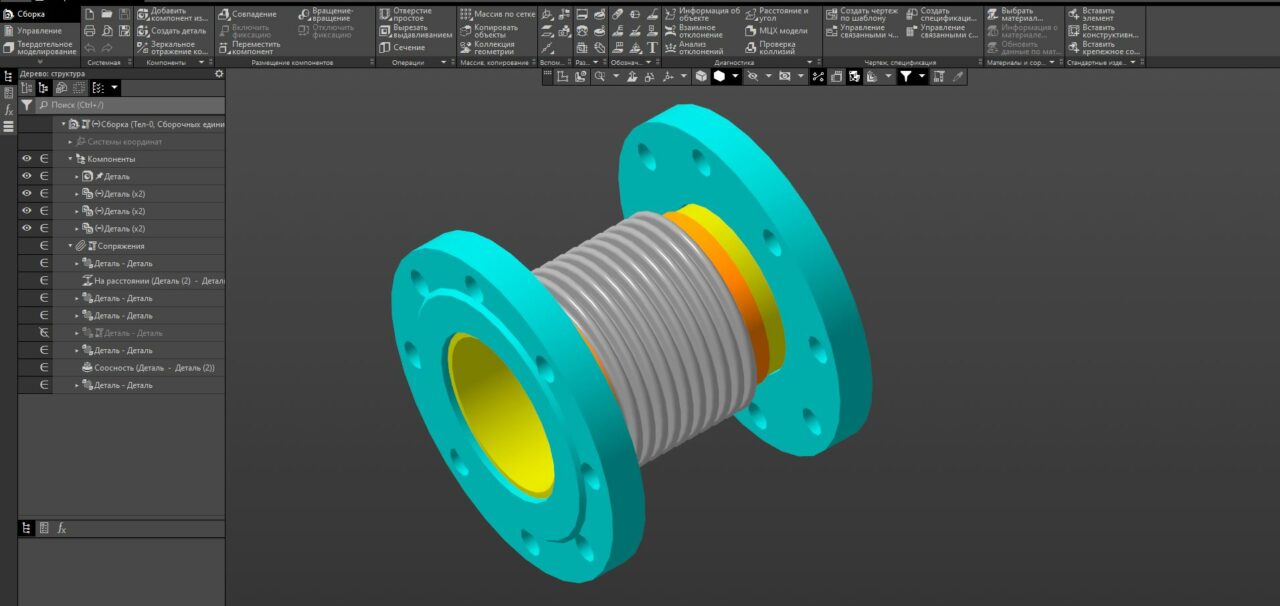Choose the Переместить компонент tool
The width and height of the screenshot is (1280, 606).
249,48
